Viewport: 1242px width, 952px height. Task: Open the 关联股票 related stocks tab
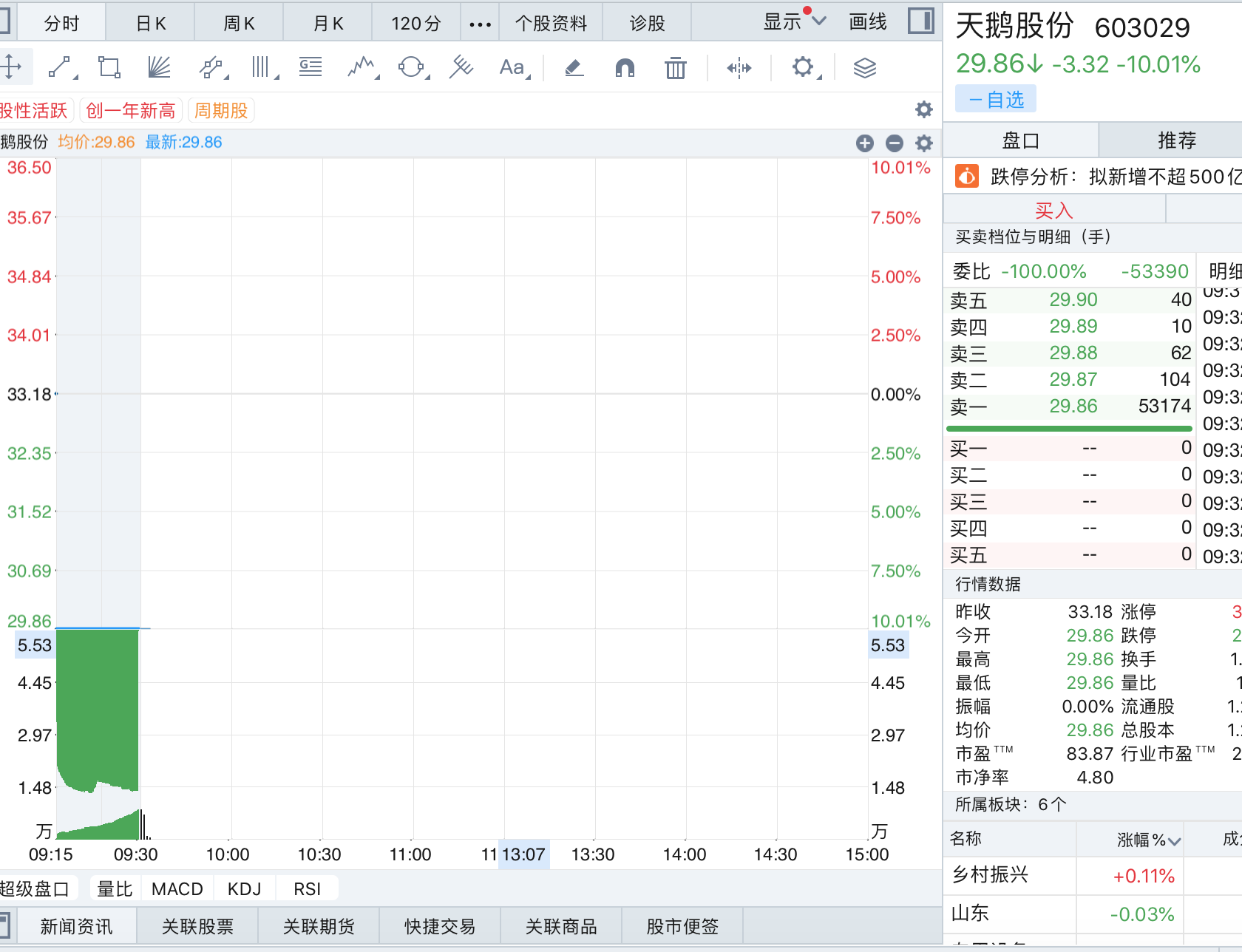click(197, 926)
